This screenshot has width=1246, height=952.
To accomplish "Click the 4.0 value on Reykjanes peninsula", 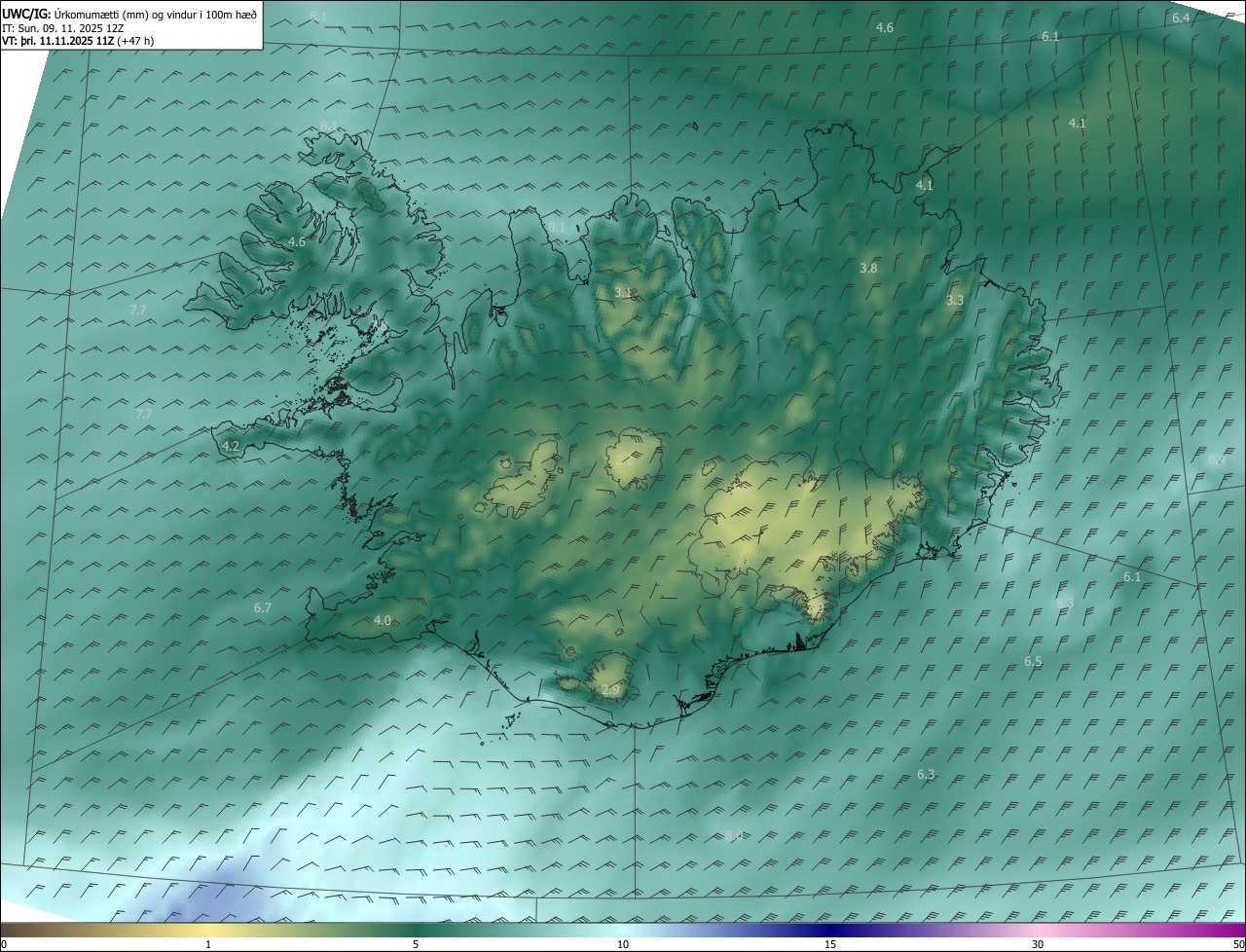I will [383, 620].
